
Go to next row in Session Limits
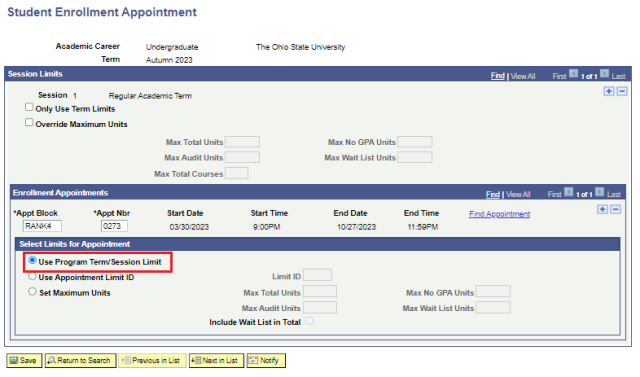click(604, 74)
